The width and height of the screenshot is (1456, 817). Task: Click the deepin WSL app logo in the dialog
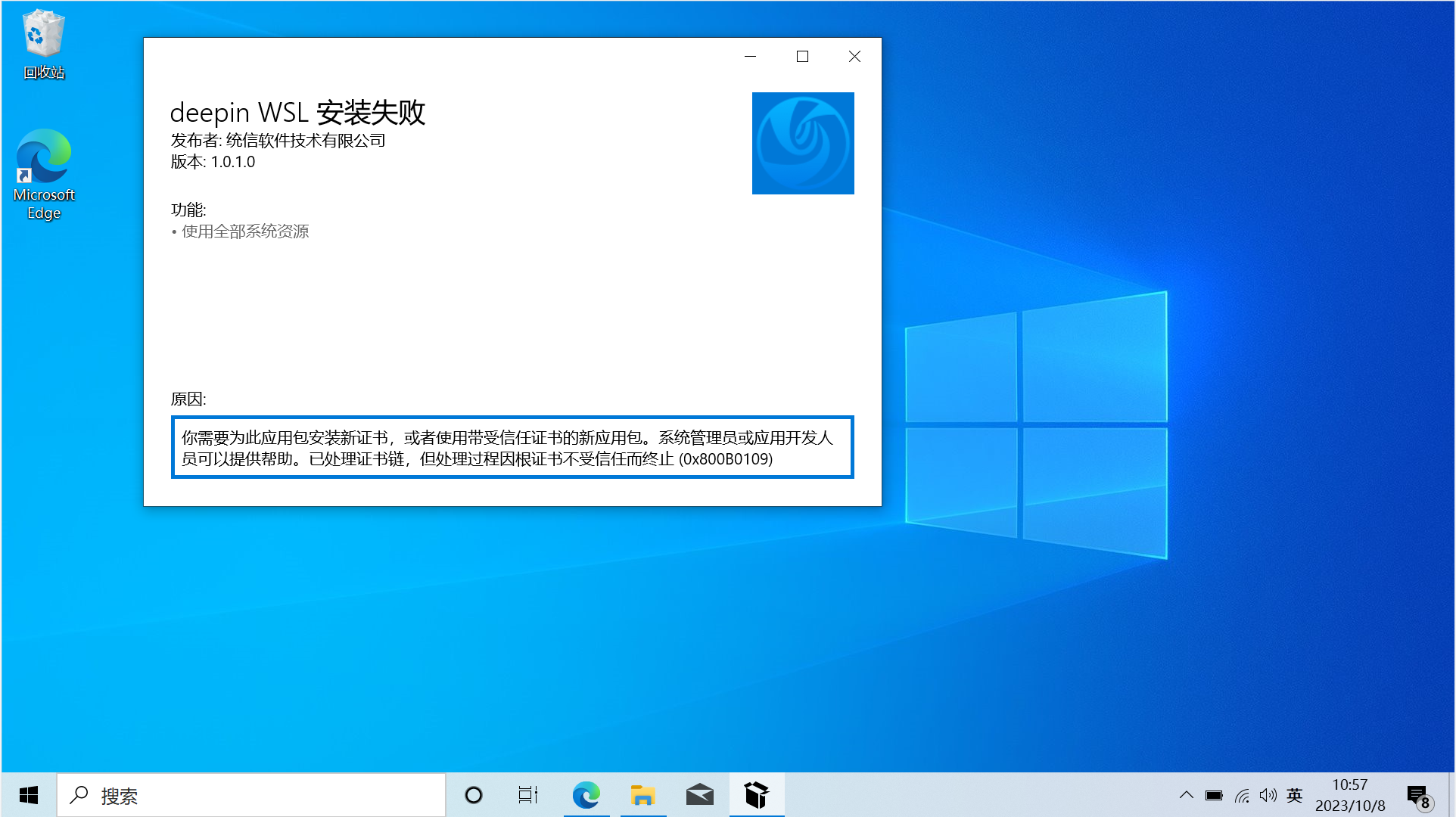[x=802, y=143]
